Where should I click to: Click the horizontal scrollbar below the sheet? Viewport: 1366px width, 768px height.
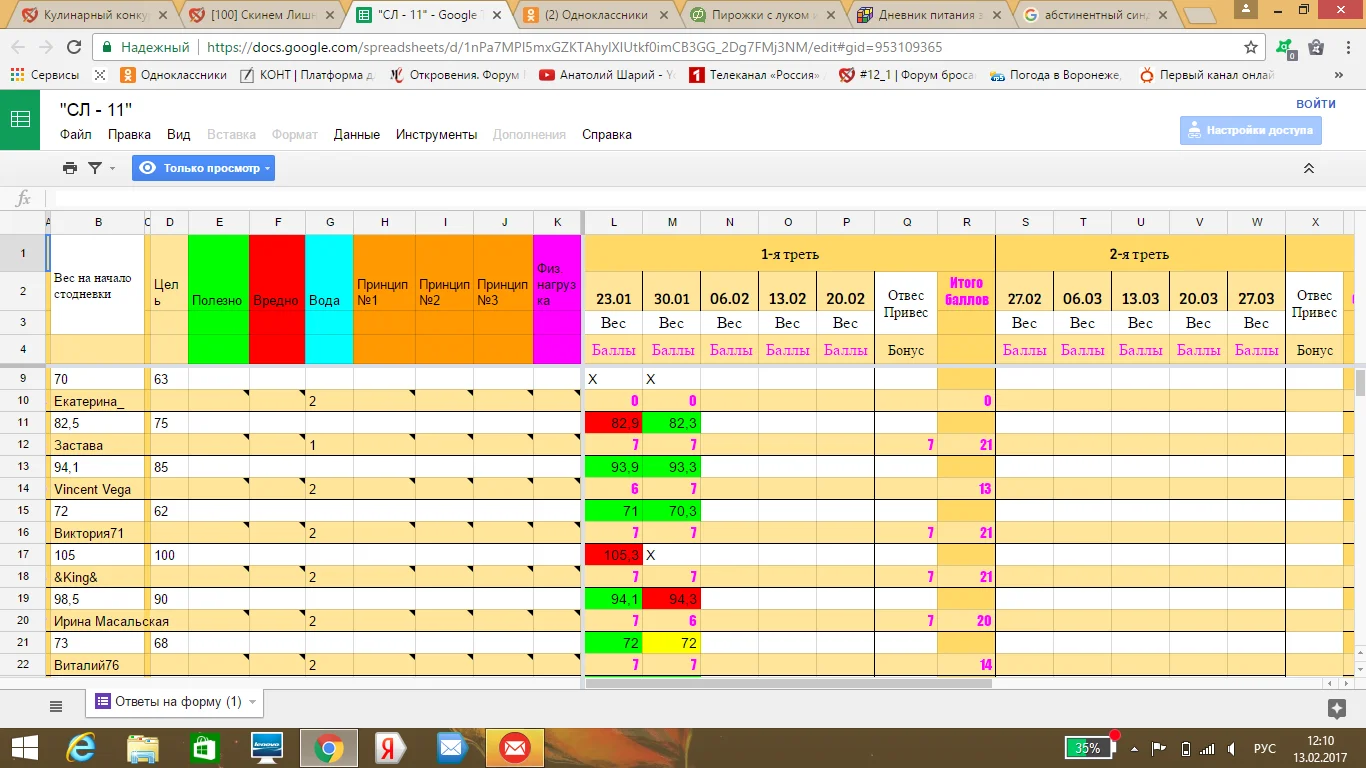[788, 684]
